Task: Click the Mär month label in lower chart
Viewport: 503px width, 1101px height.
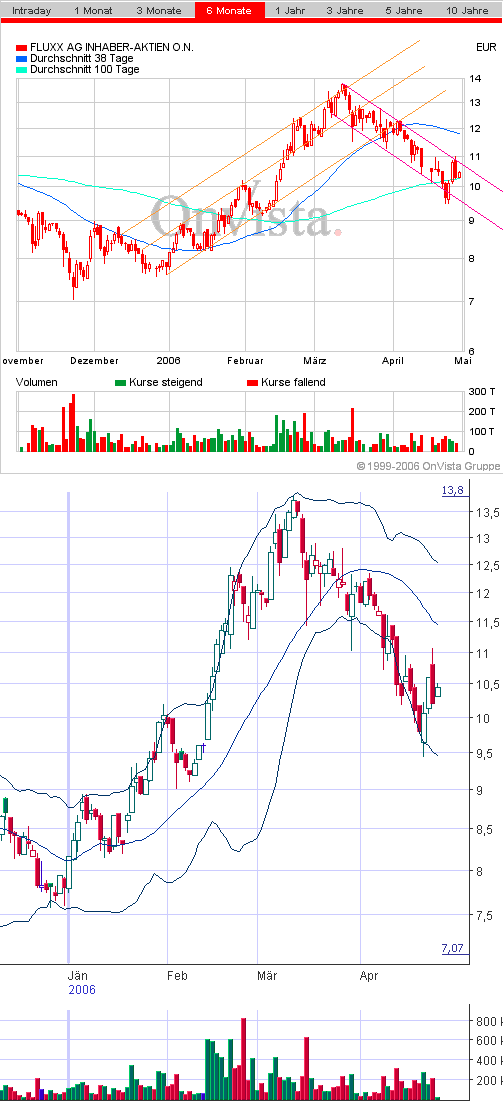Action: tap(267, 976)
